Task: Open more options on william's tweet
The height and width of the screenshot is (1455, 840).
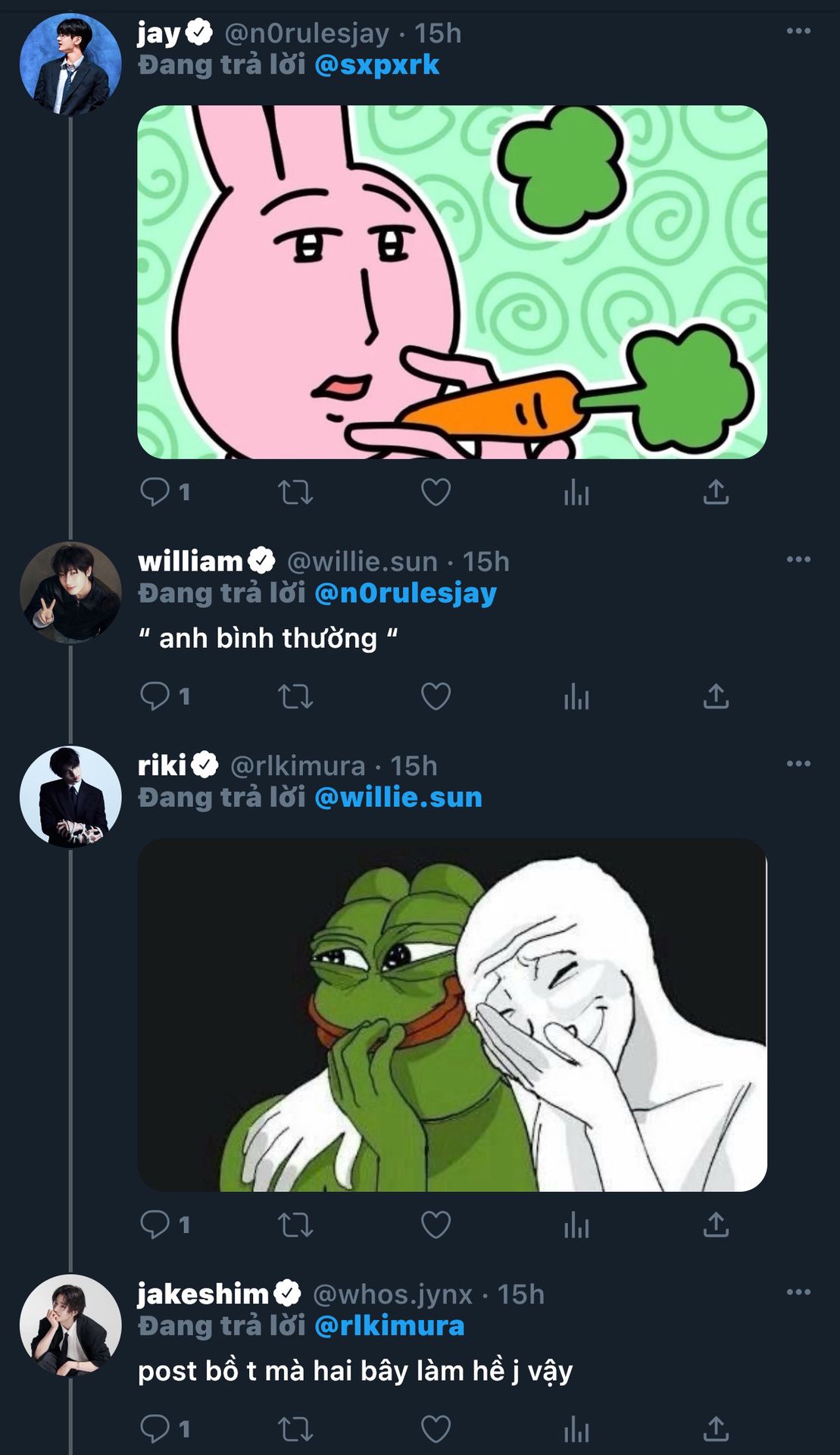Action: click(x=798, y=559)
